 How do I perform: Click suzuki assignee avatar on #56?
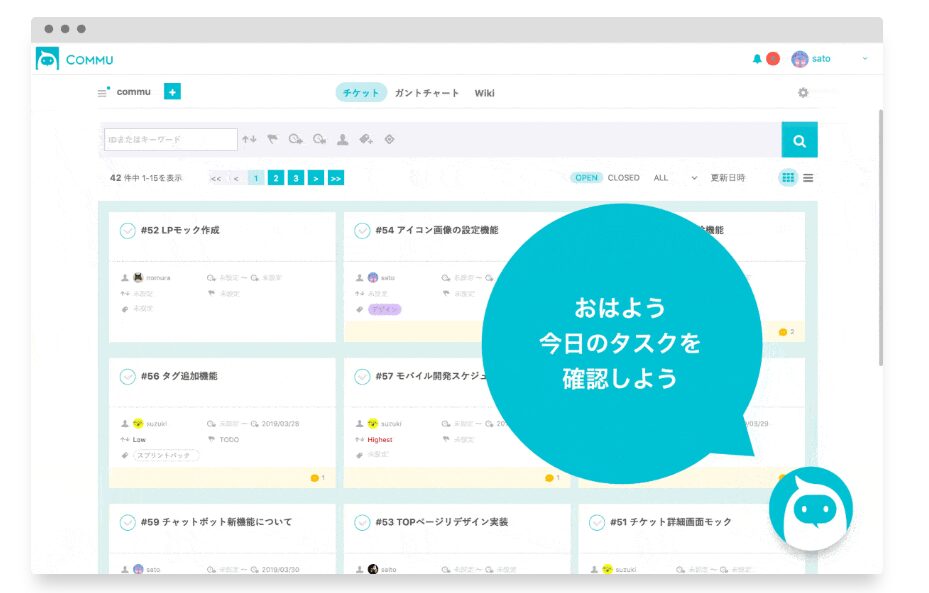[x=138, y=423]
